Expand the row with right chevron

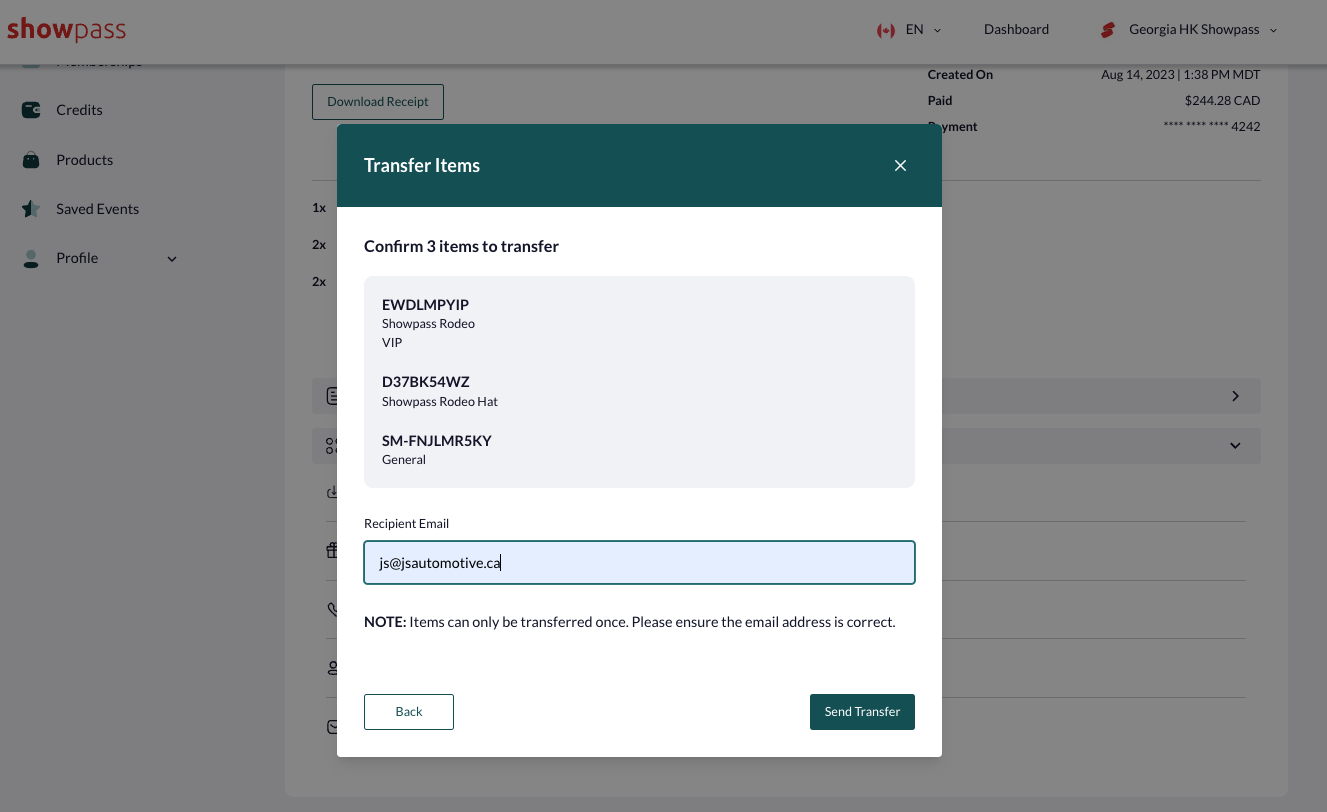click(1236, 396)
